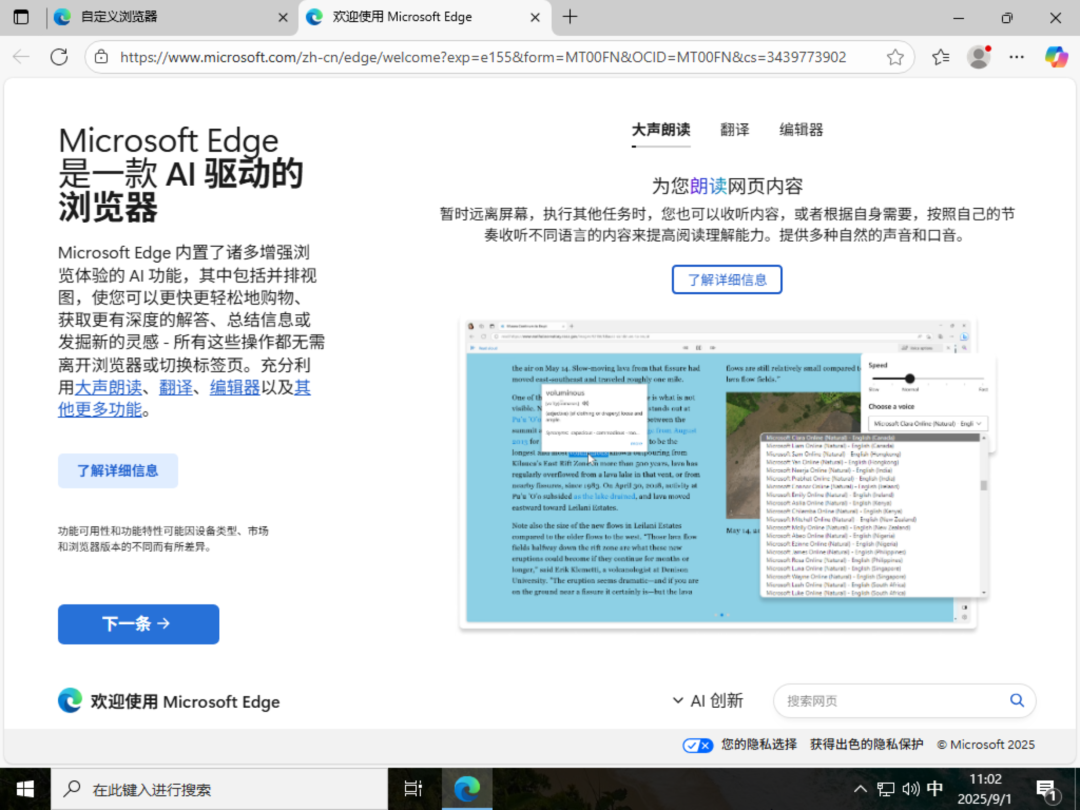The height and width of the screenshot is (810, 1080).
Task: Select the 编辑器 tab
Action: click(801, 130)
